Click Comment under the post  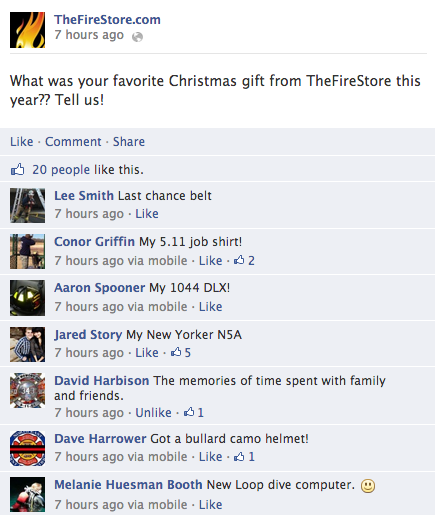pos(73,142)
